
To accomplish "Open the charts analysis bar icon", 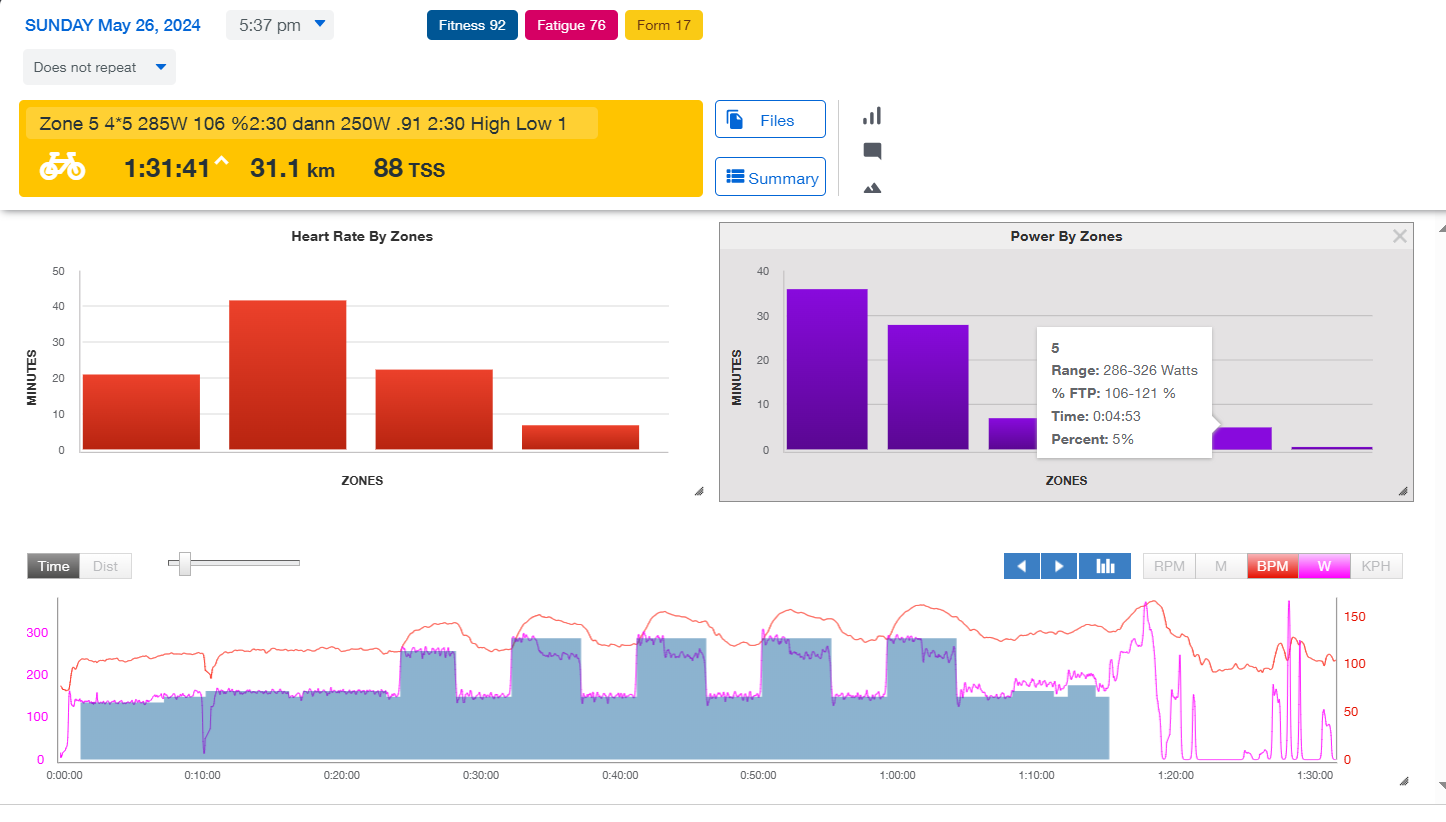I will click(872, 116).
